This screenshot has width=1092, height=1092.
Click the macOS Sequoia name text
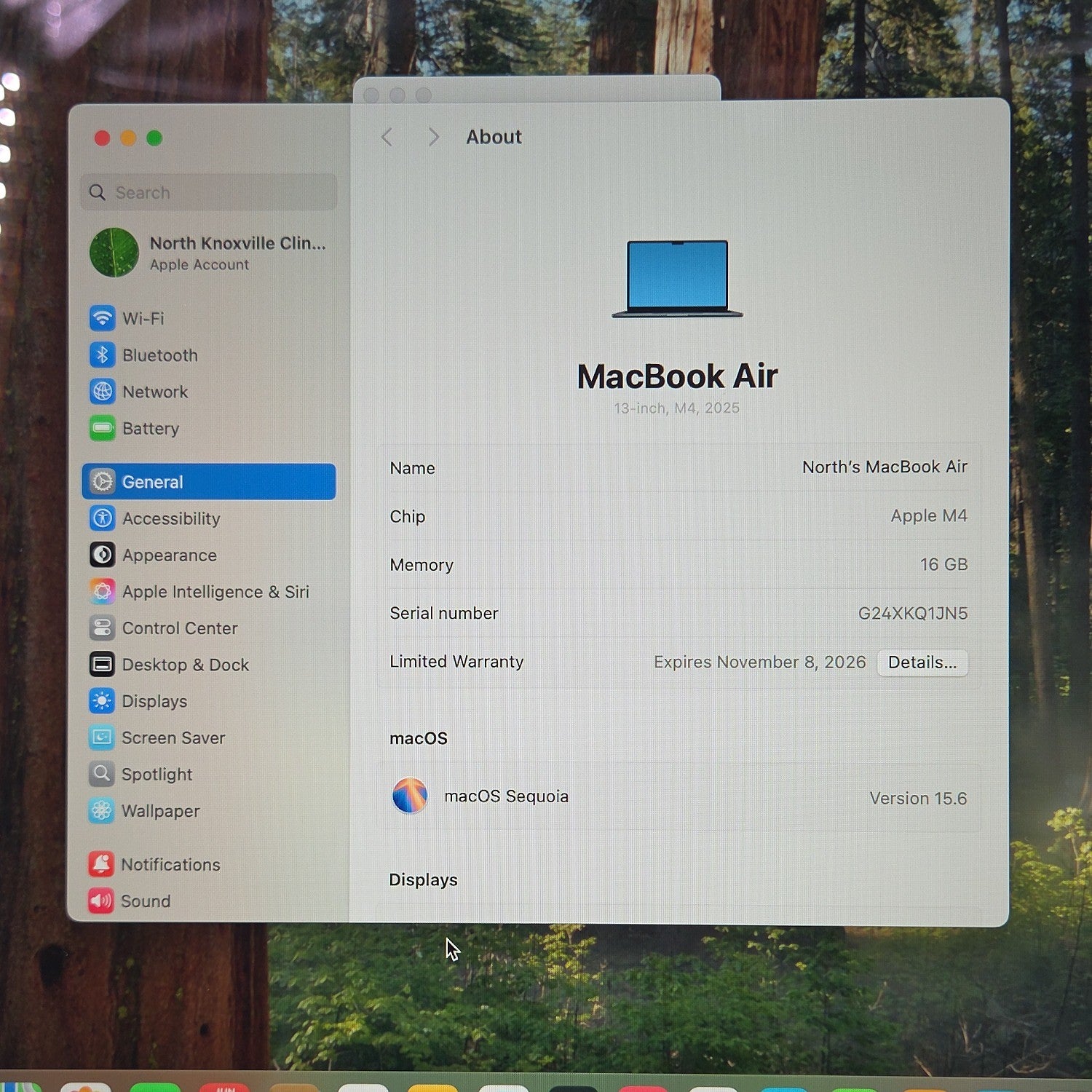pyautogui.click(x=507, y=796)
